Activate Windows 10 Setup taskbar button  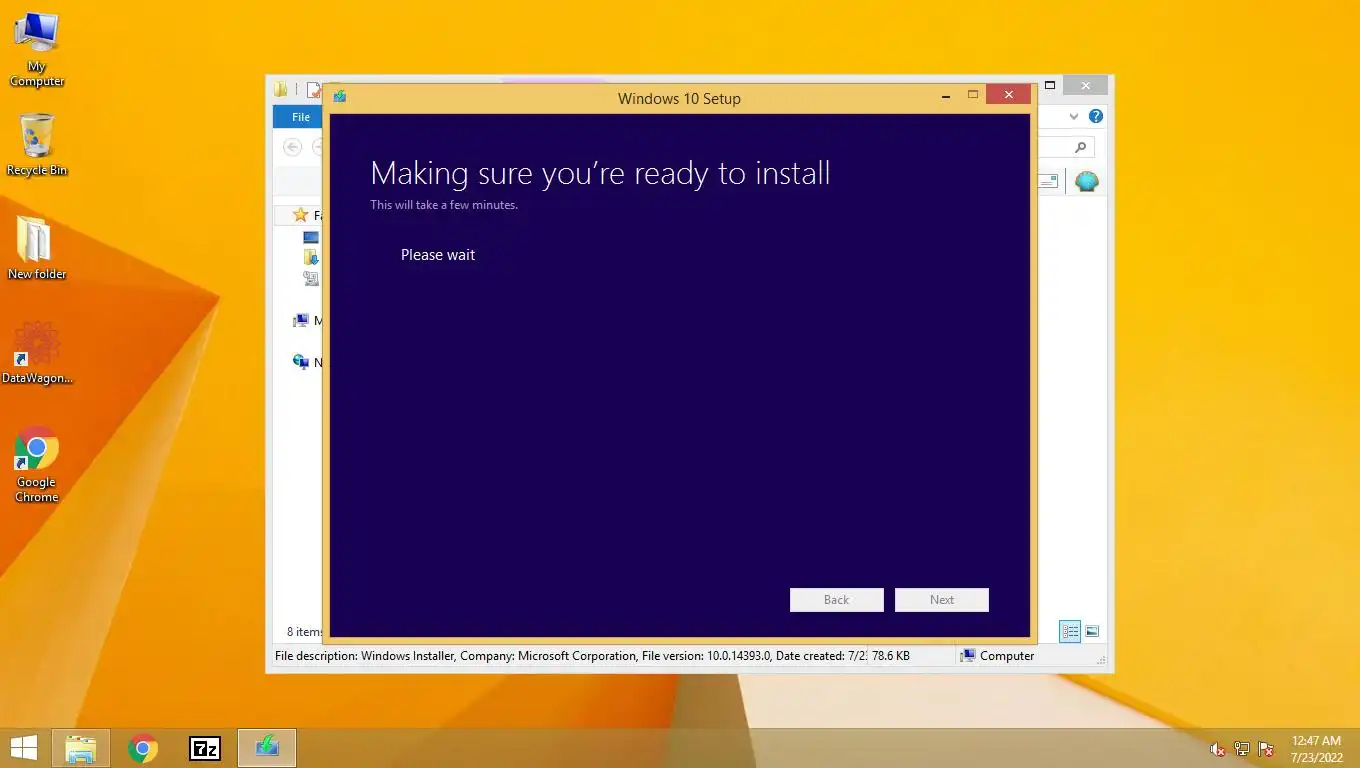(267, 748)
